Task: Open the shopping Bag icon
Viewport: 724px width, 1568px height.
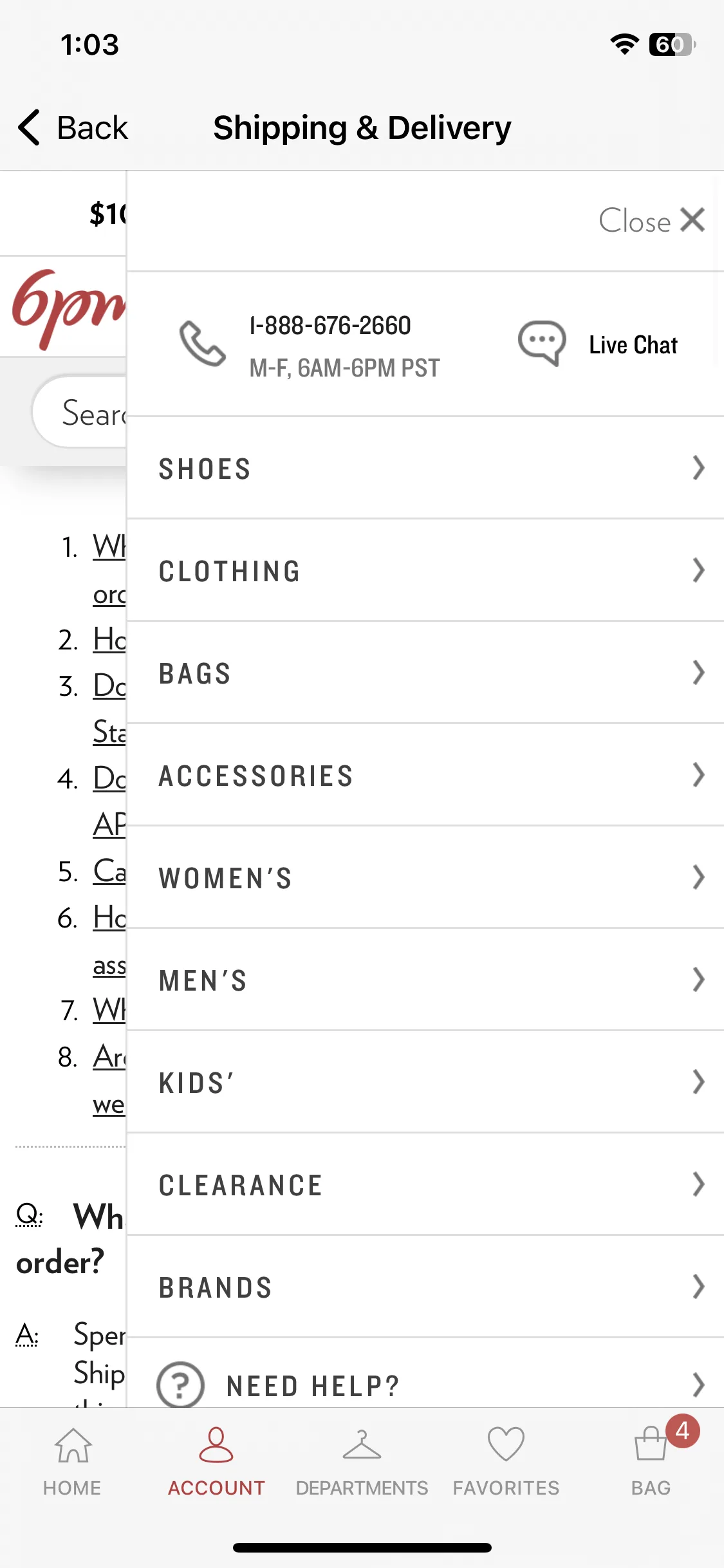Action: [651, 1444]
